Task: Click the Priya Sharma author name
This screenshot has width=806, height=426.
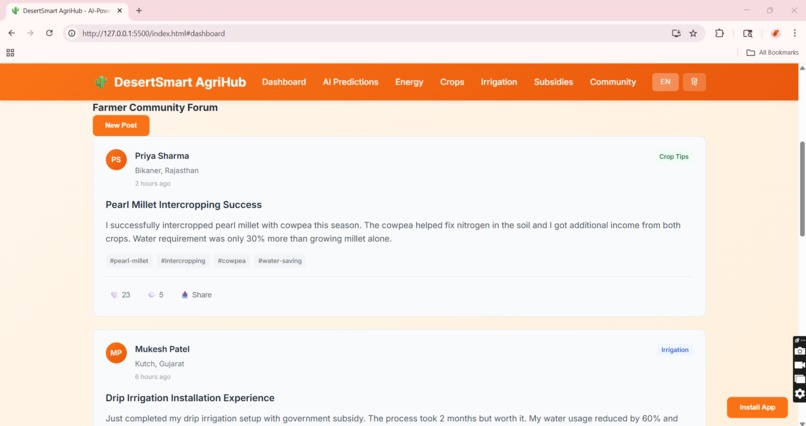Action: tap(162, 156)
